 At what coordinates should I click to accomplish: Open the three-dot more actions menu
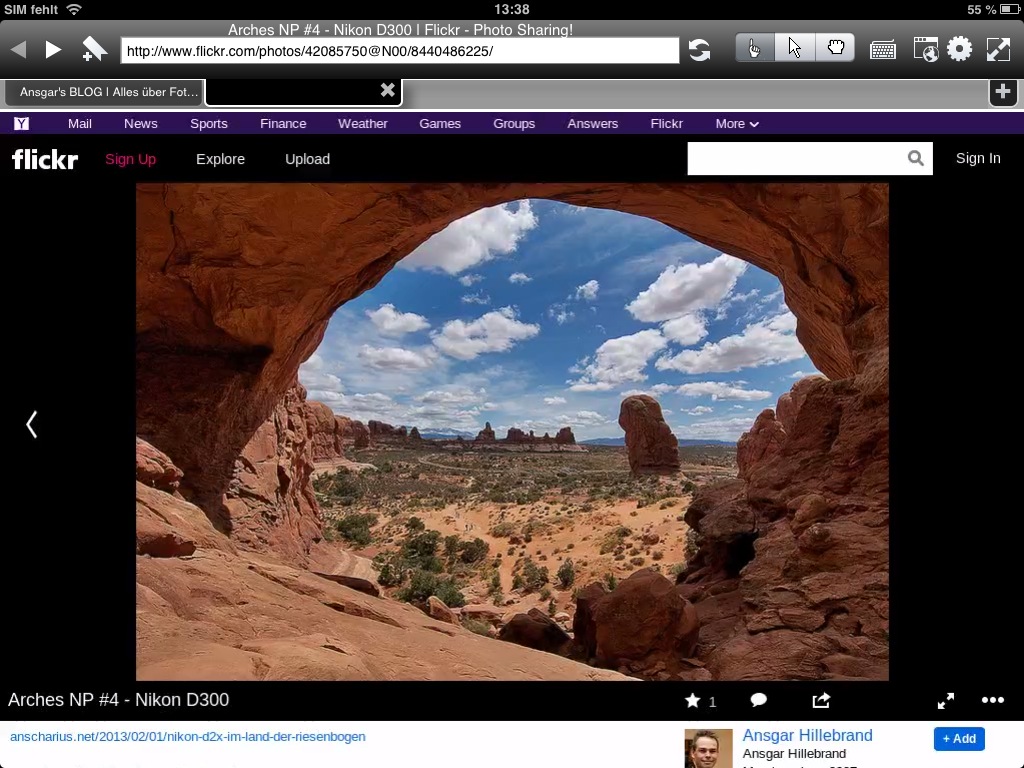pos(992,700)
